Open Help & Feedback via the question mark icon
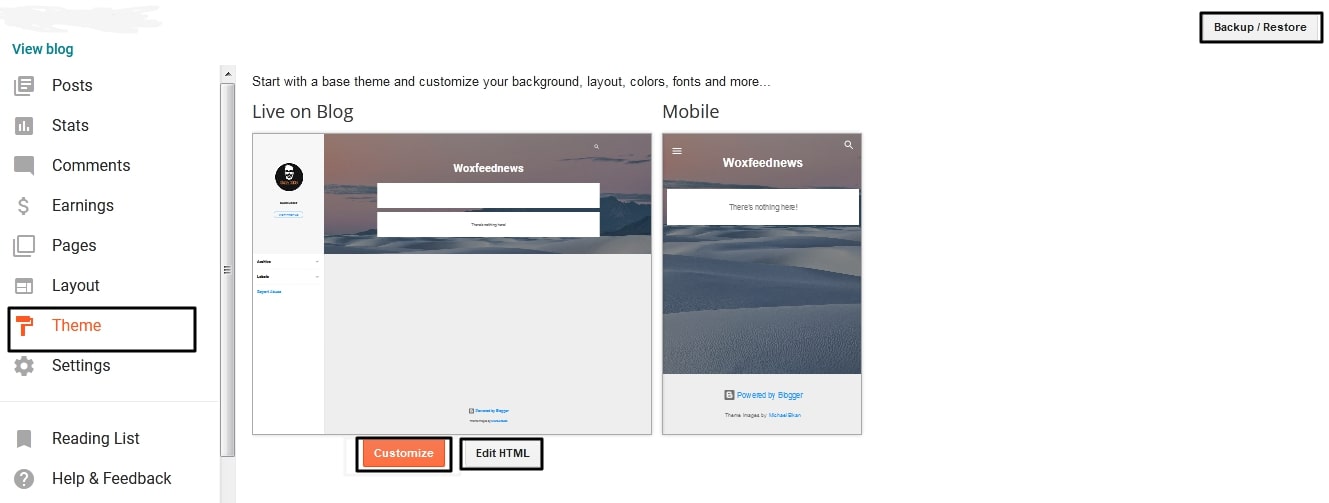 click(24, 479)
